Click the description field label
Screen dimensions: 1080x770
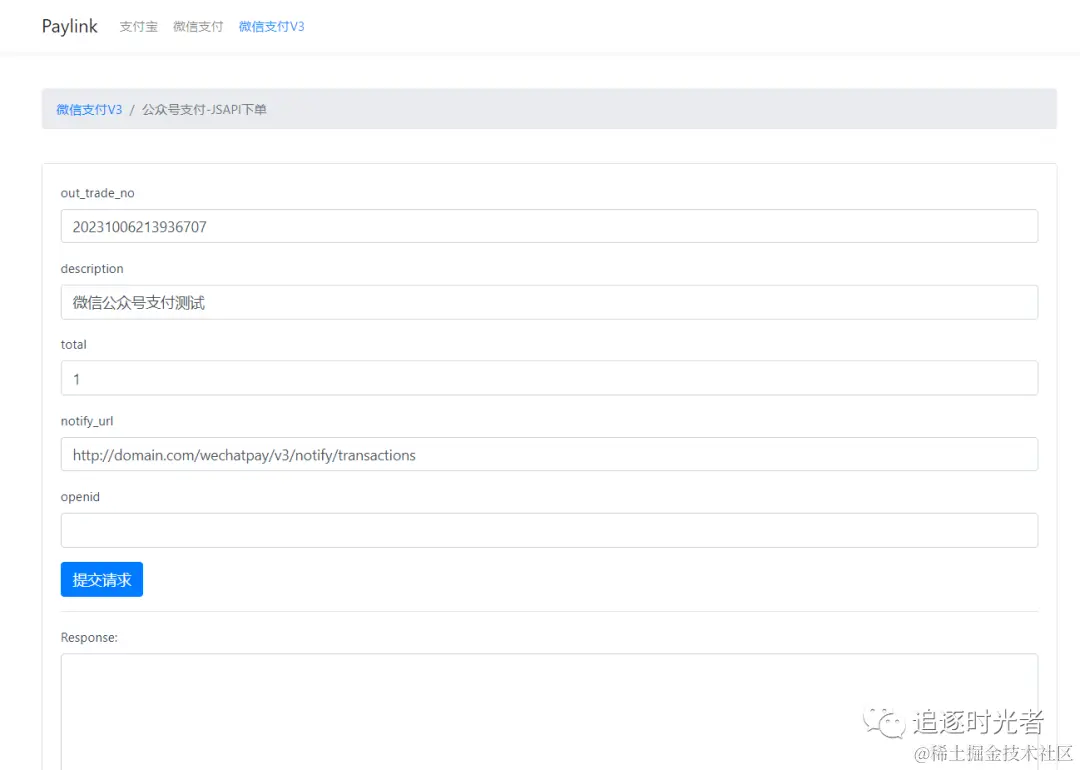coord(92,269)
